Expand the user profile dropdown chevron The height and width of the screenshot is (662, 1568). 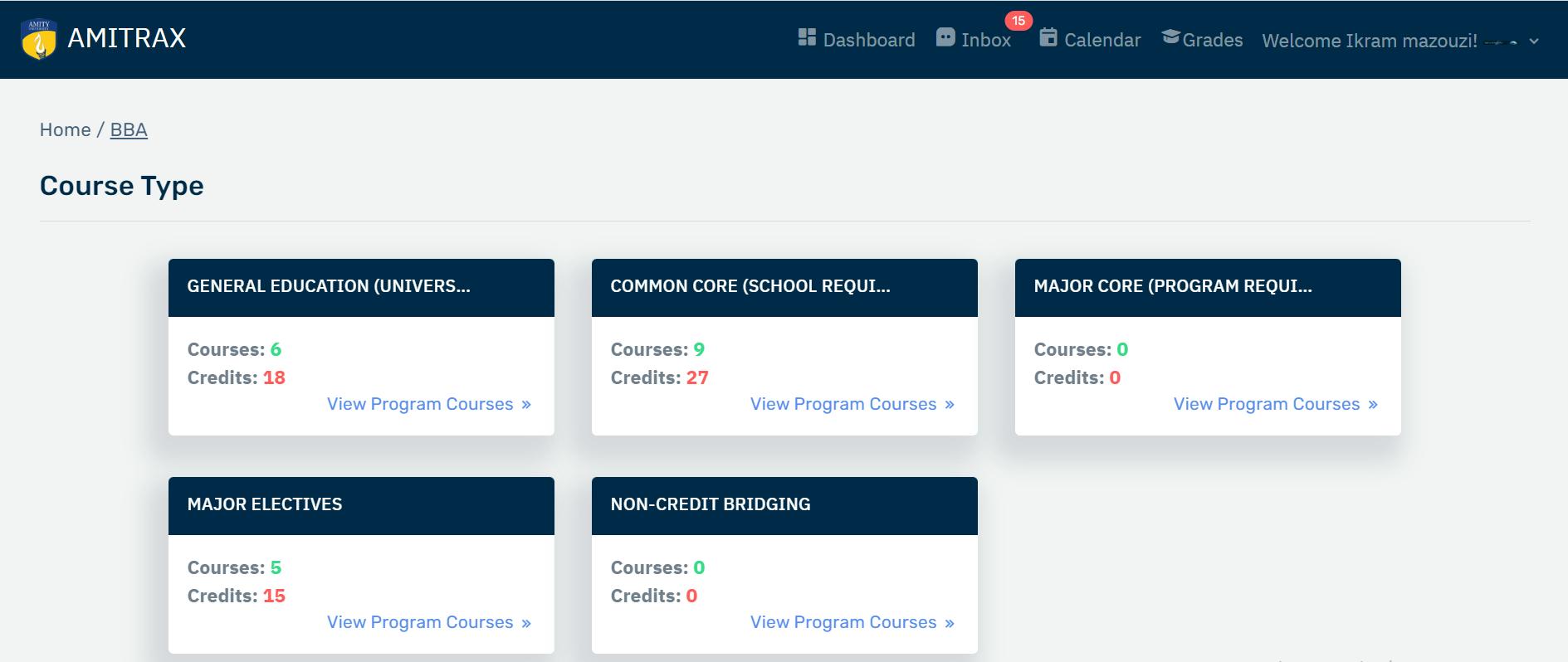pyautogui.click(x=1533, y=41)
